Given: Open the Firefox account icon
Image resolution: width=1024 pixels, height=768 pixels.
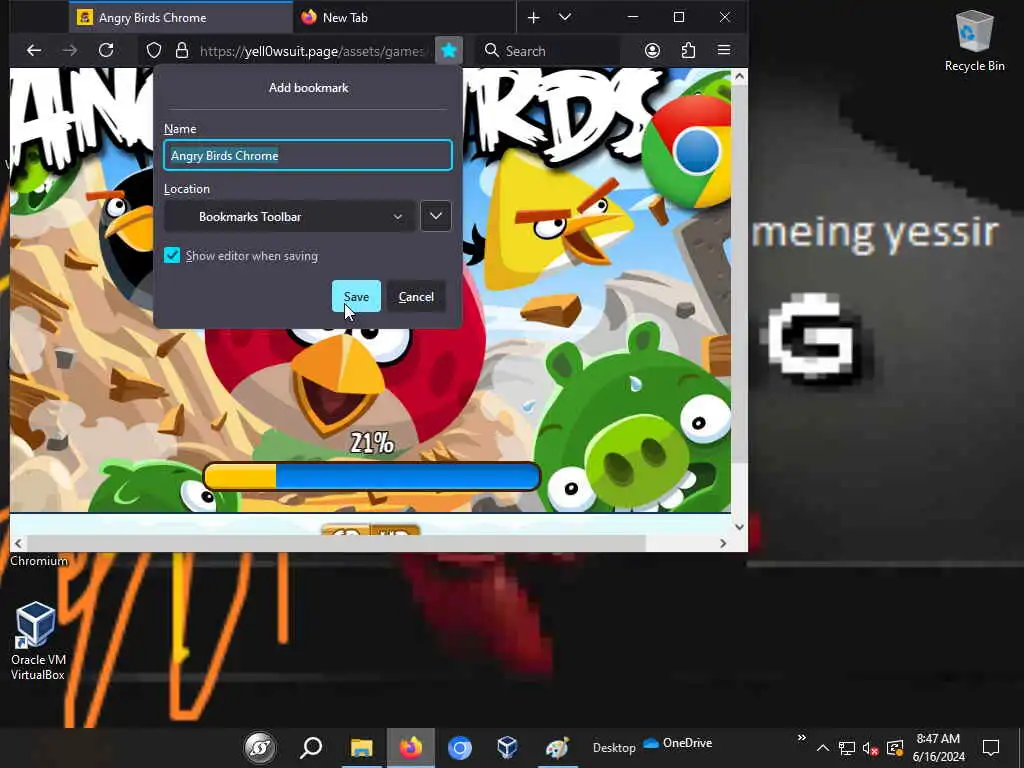Looking at the screenshot, I should click(x=652, y=50).
